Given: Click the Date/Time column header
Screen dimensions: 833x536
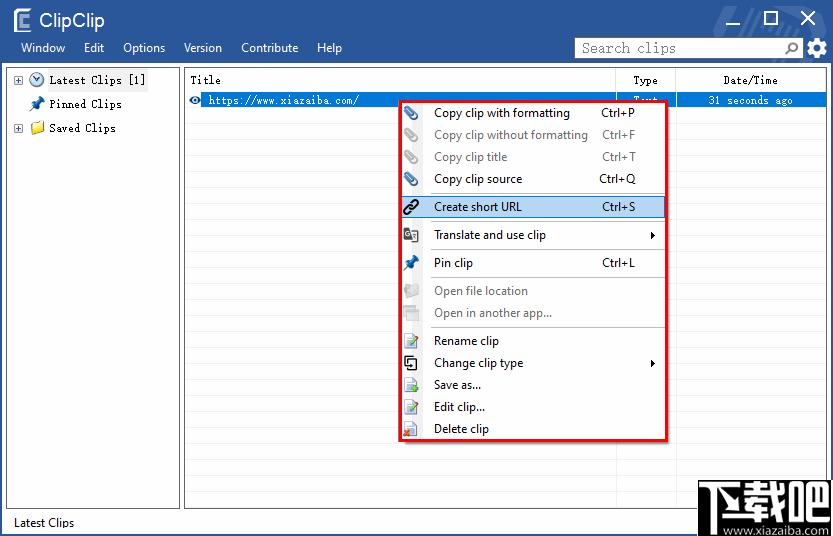Looking at the screenshot, I should pyautogui.click(x=751, y=80).
